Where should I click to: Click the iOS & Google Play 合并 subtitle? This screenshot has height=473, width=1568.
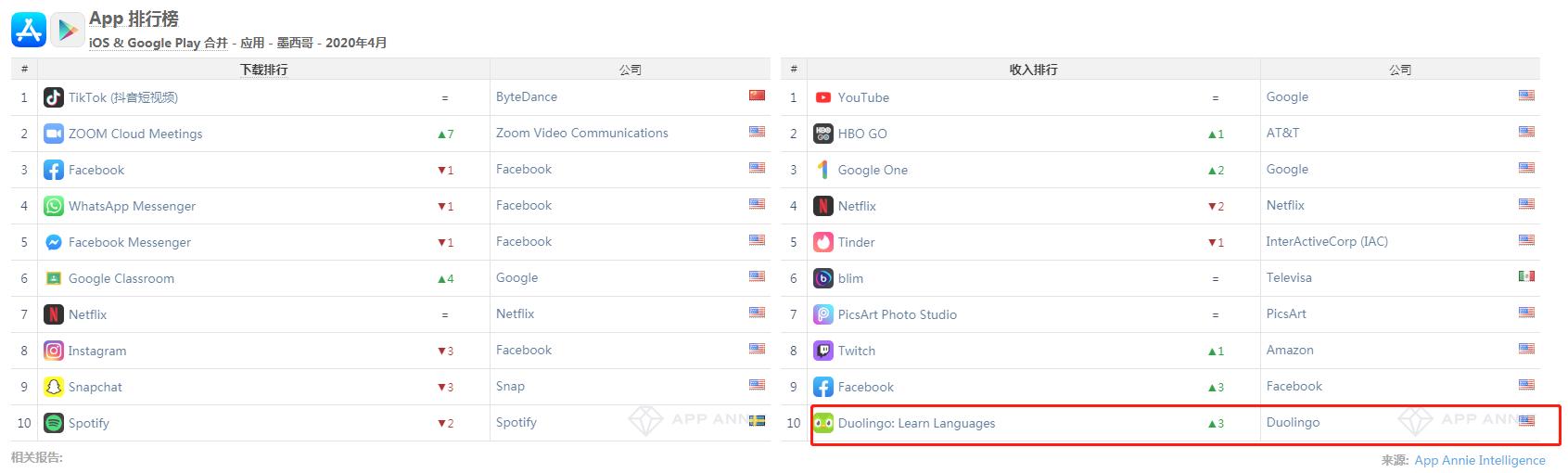click(x=159, y=43)
